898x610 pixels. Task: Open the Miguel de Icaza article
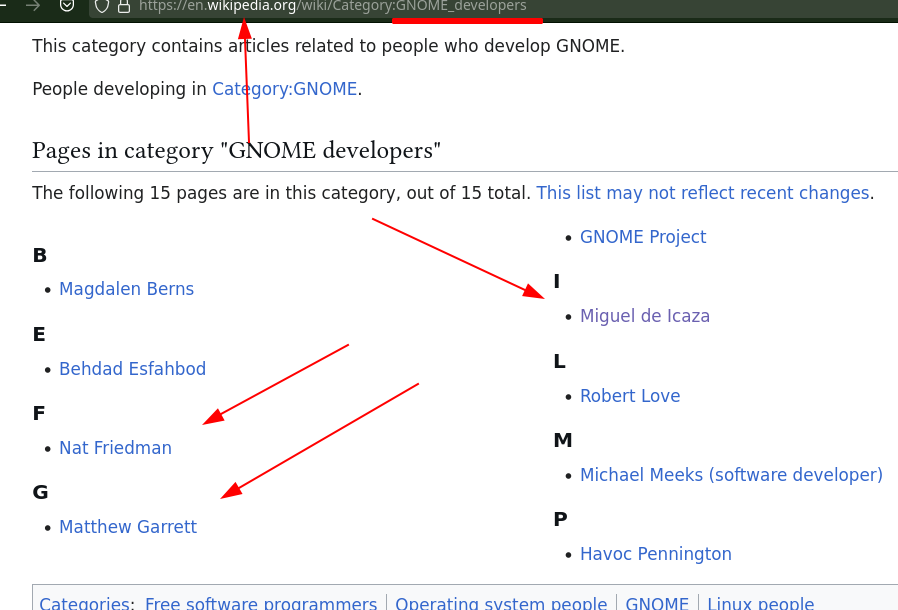pyautogui.click(x=645, y=316)
